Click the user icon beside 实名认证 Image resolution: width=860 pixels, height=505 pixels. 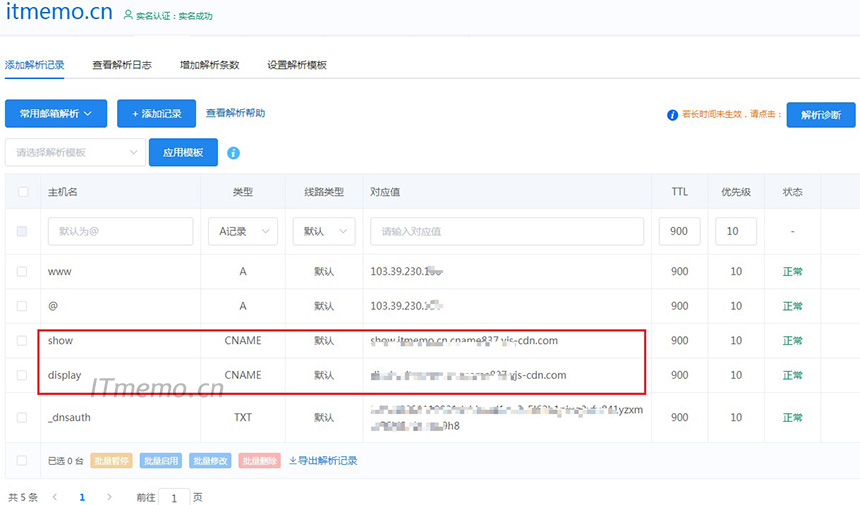point(128,15)
